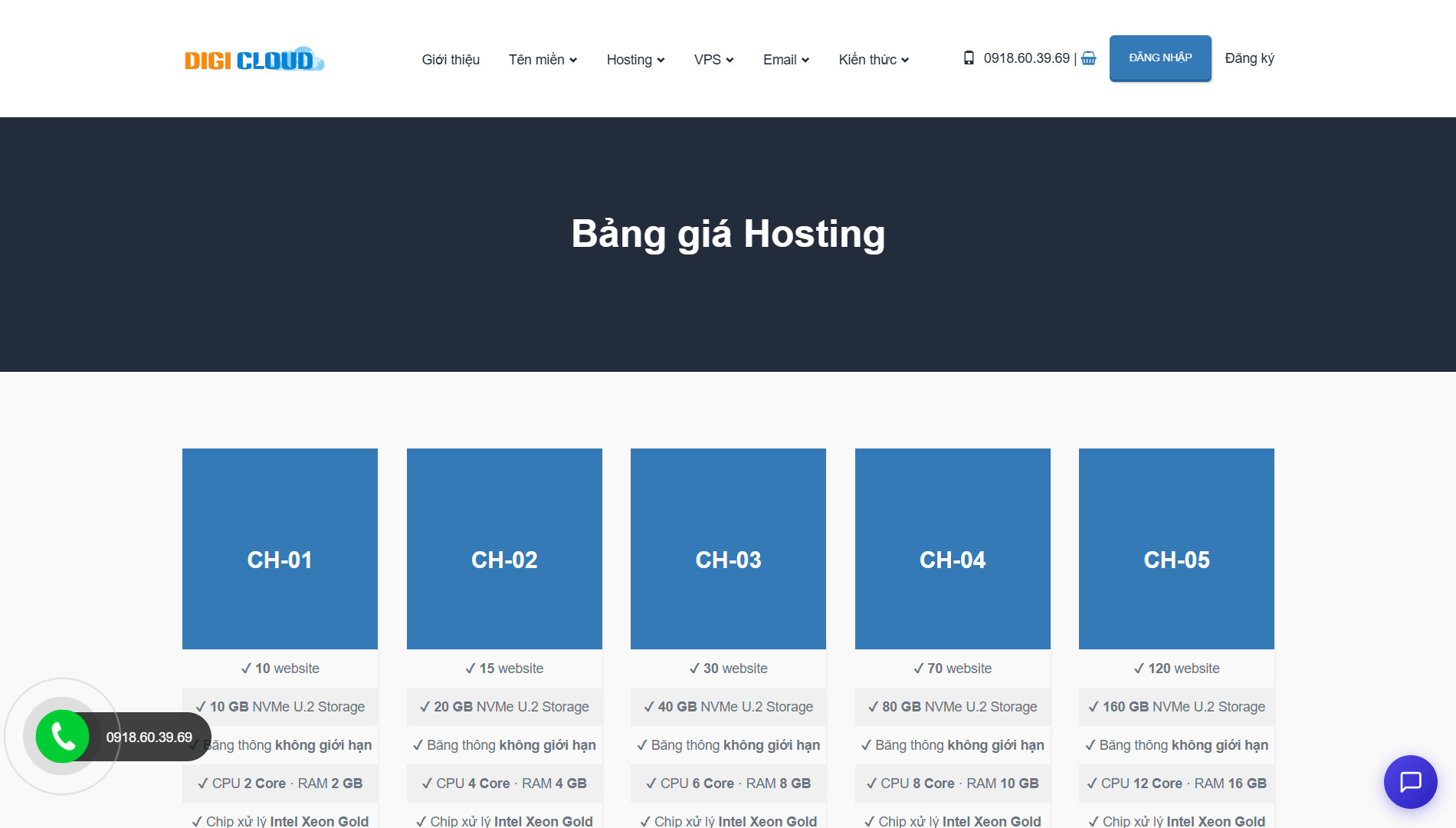Click '15 website' text

[511, 669]
